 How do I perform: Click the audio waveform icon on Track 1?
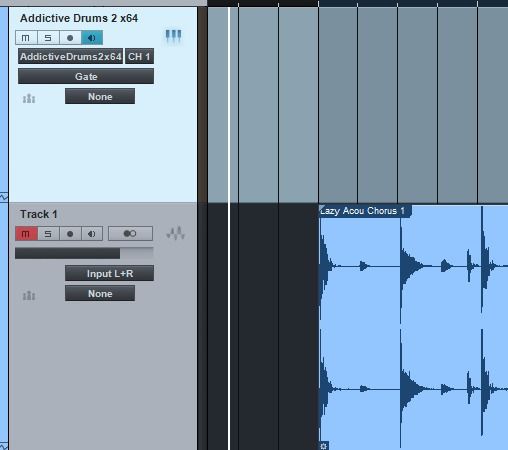pyautogui.click(x=176, y=233)
